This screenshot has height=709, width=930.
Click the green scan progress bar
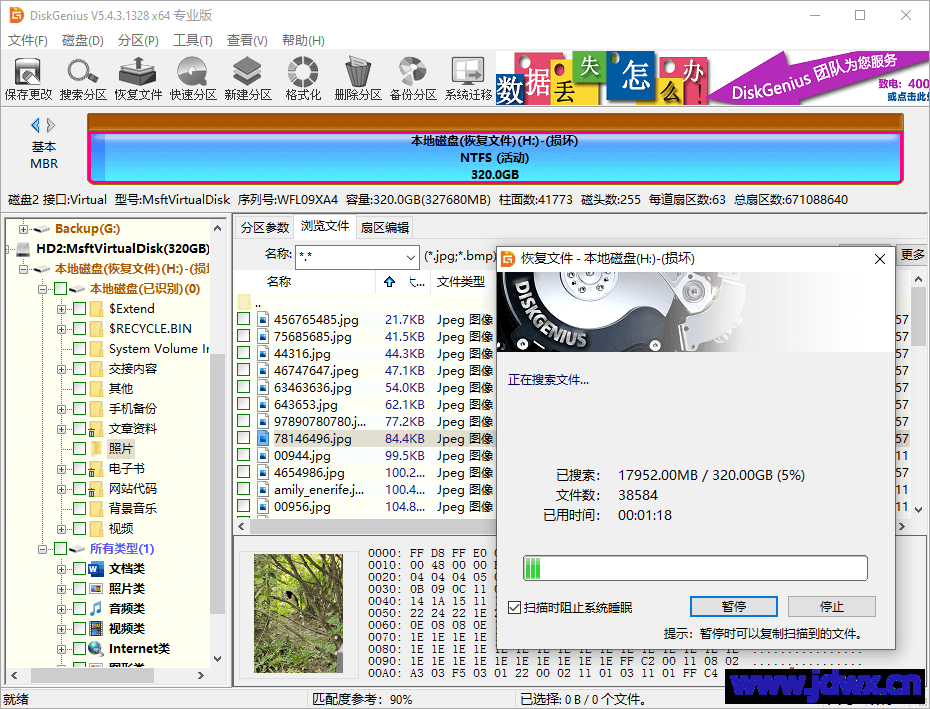point(695,568)
